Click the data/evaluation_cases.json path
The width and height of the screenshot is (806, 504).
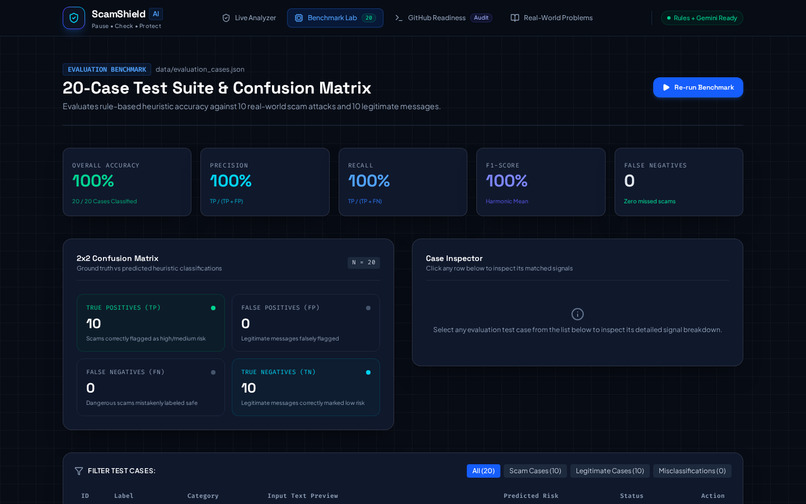click(x=200, y=69)
